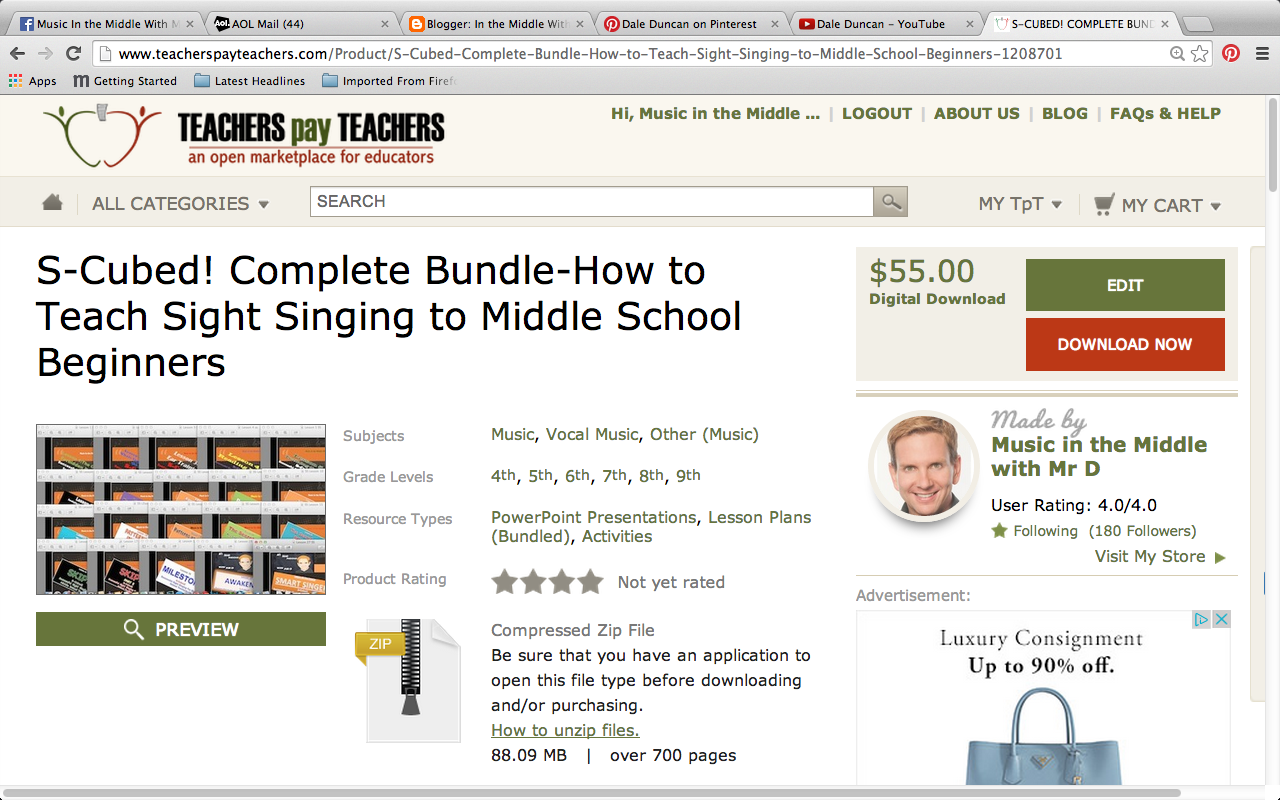Select the home house icon

(52, 201)
